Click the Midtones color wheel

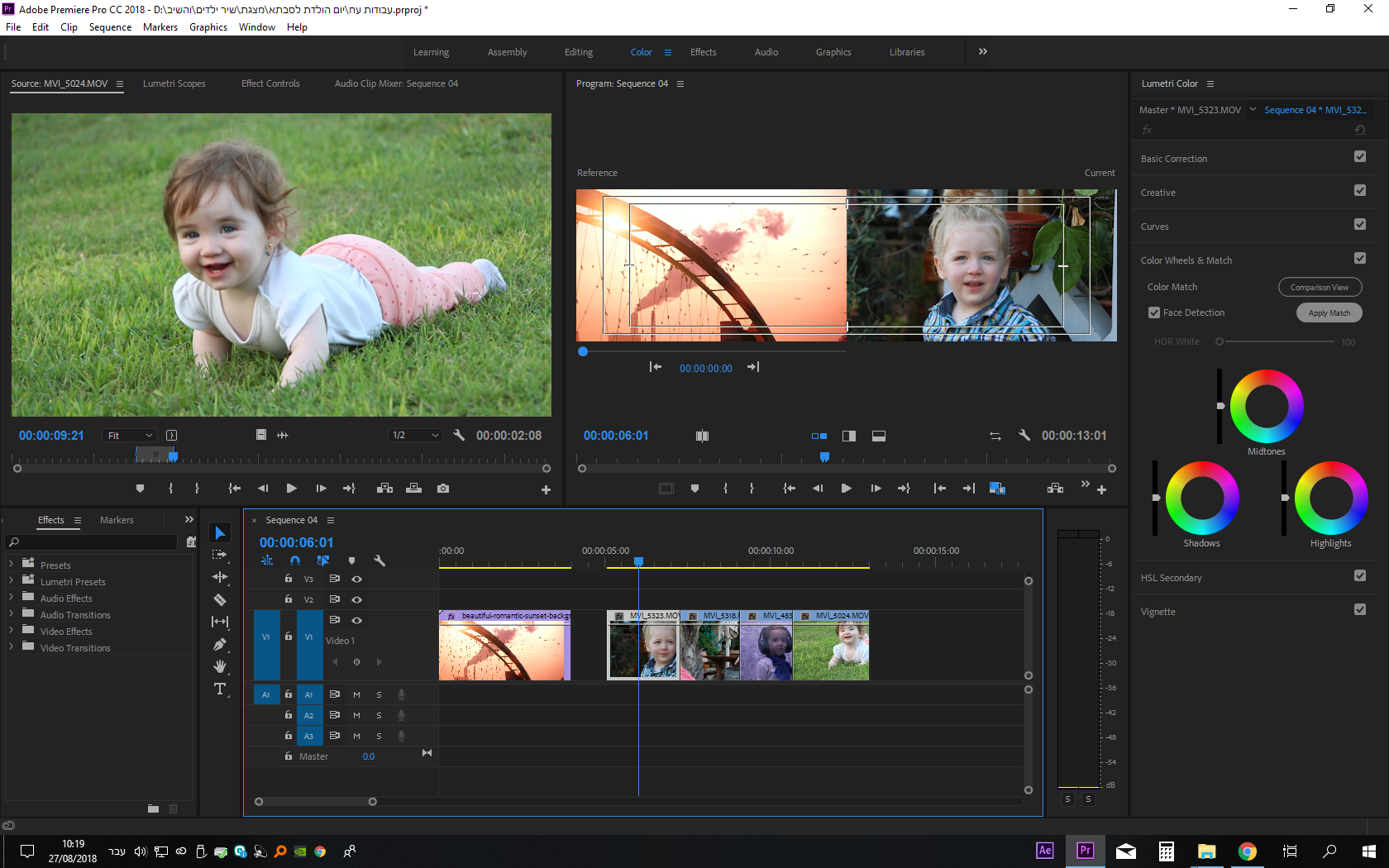(x=1267, y=406)
